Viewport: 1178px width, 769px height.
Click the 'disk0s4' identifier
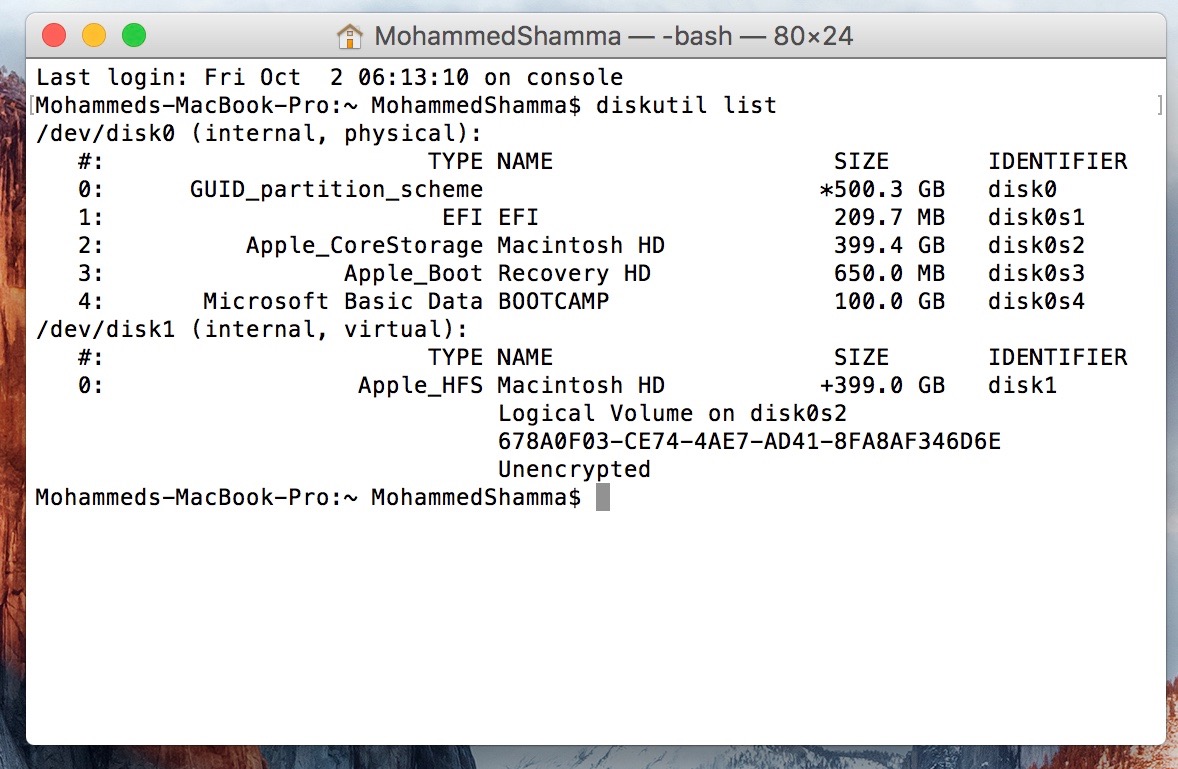point(1036,301)
